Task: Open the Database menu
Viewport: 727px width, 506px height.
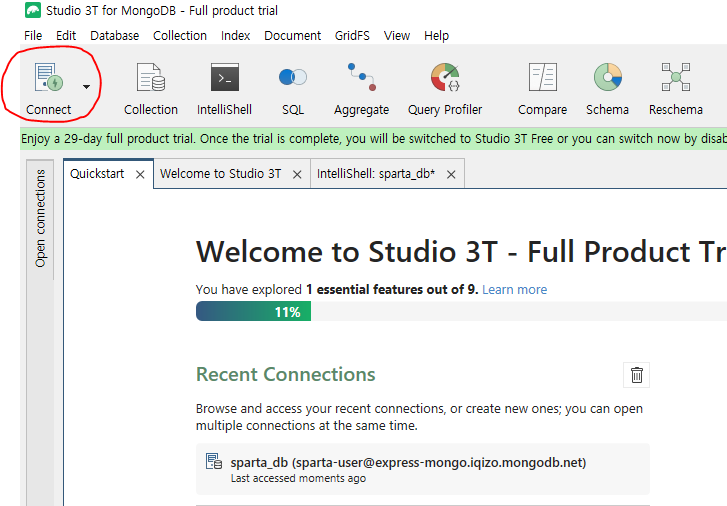Action: 115,36
